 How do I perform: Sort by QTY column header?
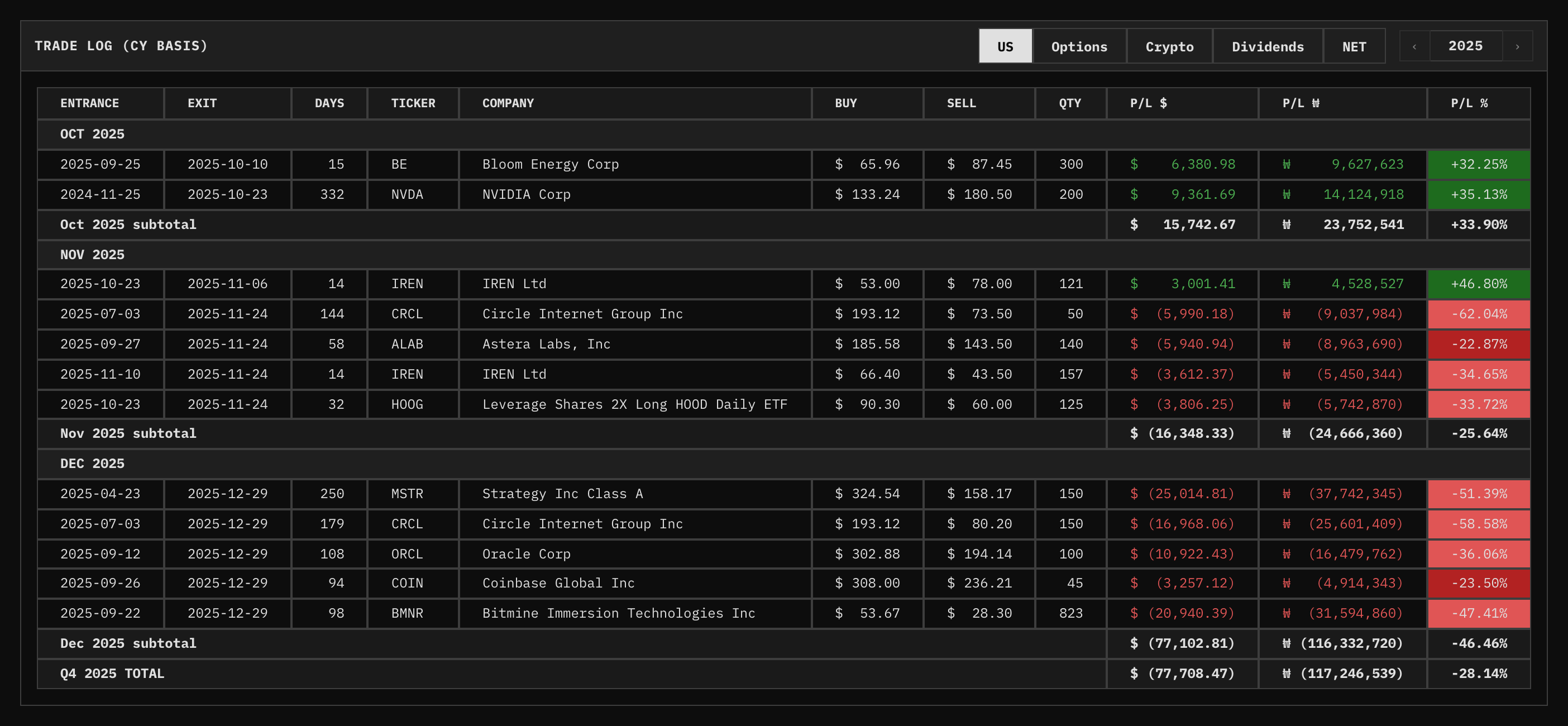[x=1070, y=103]
